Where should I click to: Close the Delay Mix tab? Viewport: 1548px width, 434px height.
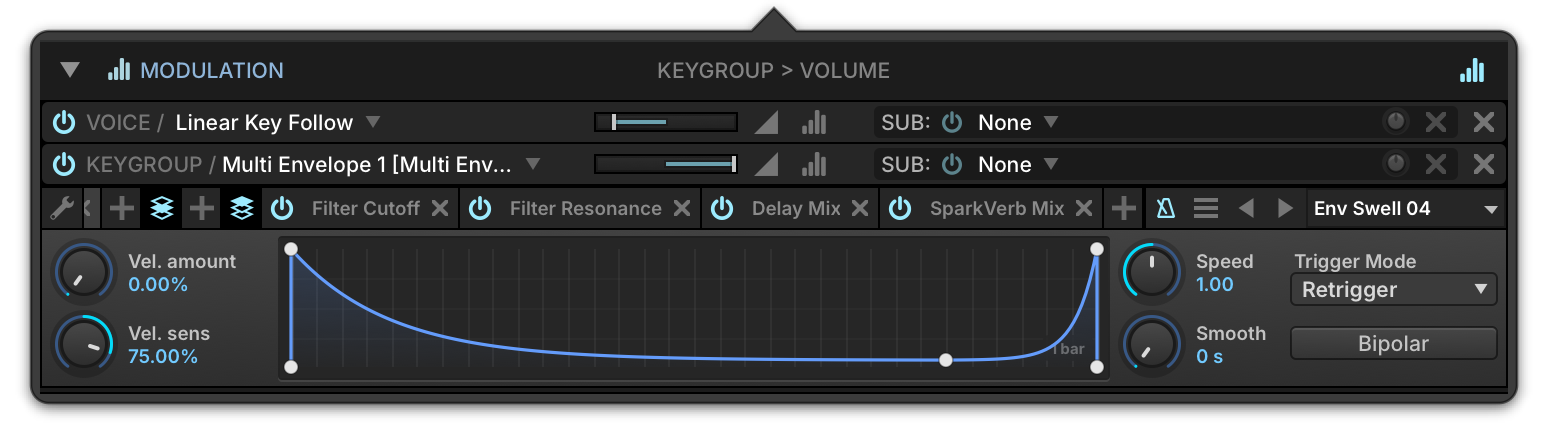(860, 208)
